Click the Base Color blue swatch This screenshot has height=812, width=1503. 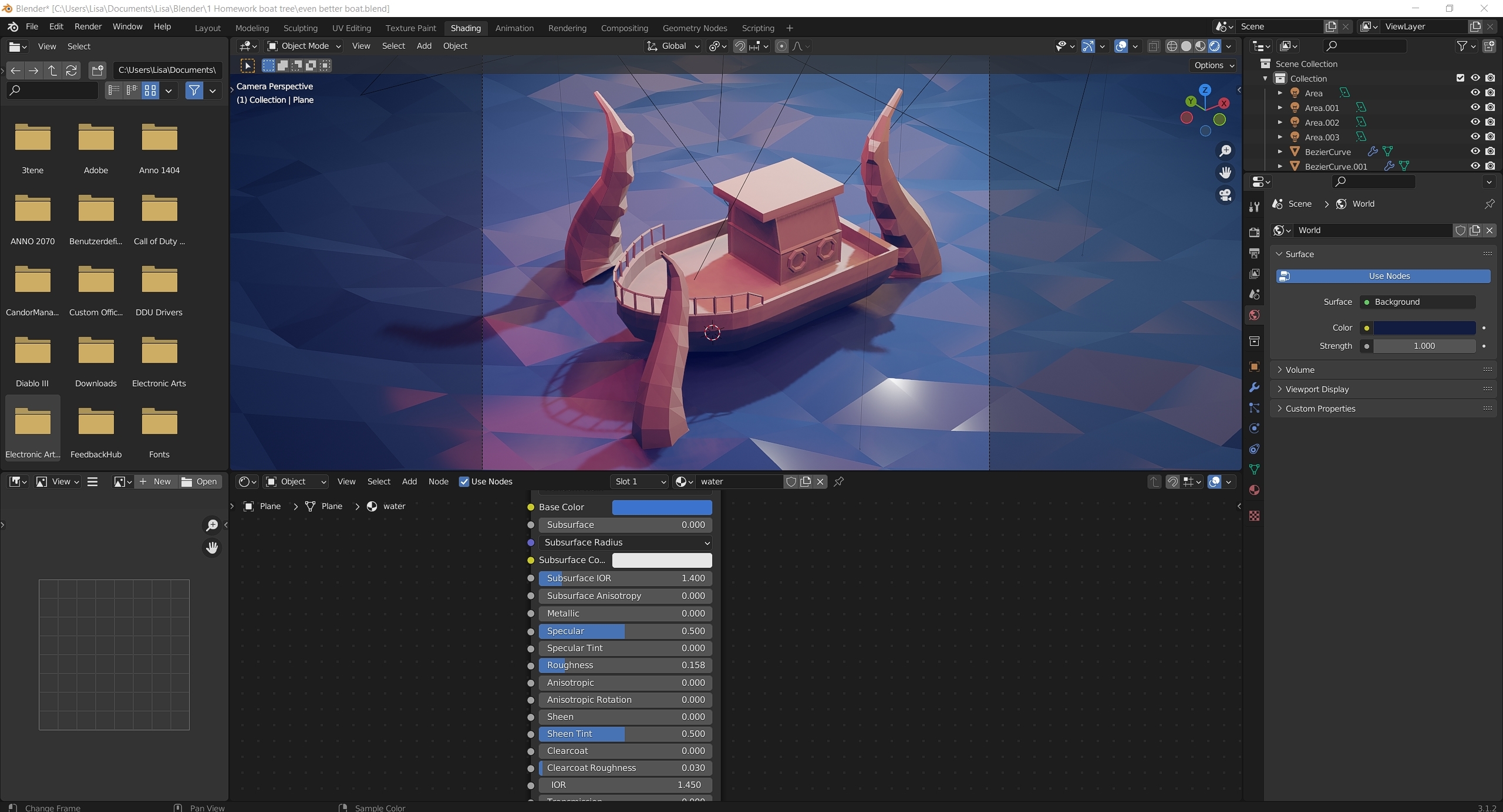tap(662, 507)
